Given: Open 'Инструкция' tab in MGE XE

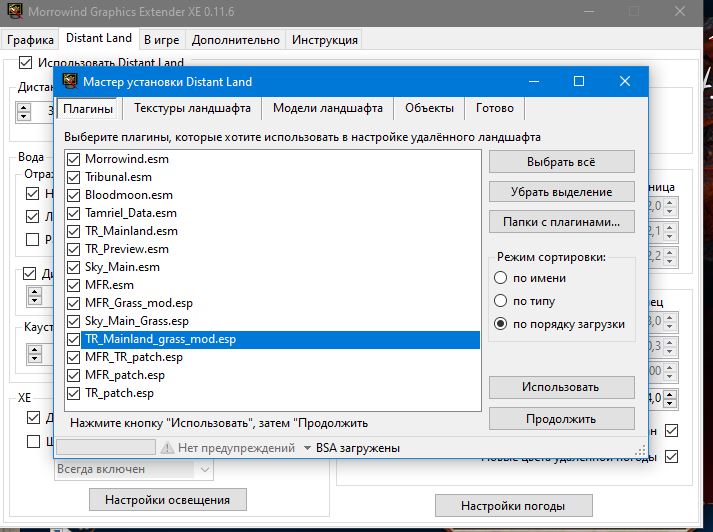Looking at the screenshot, I should click(x=325, y=40).
